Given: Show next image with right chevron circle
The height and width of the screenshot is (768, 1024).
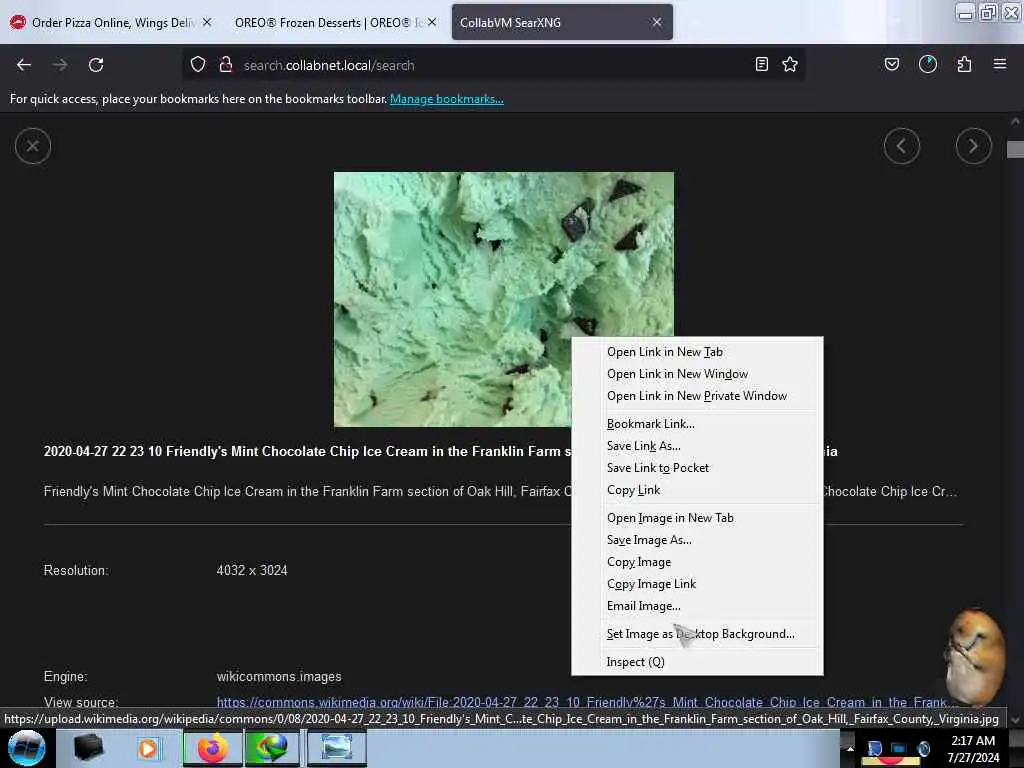Looking at the screenshot, I should point(973,146).
